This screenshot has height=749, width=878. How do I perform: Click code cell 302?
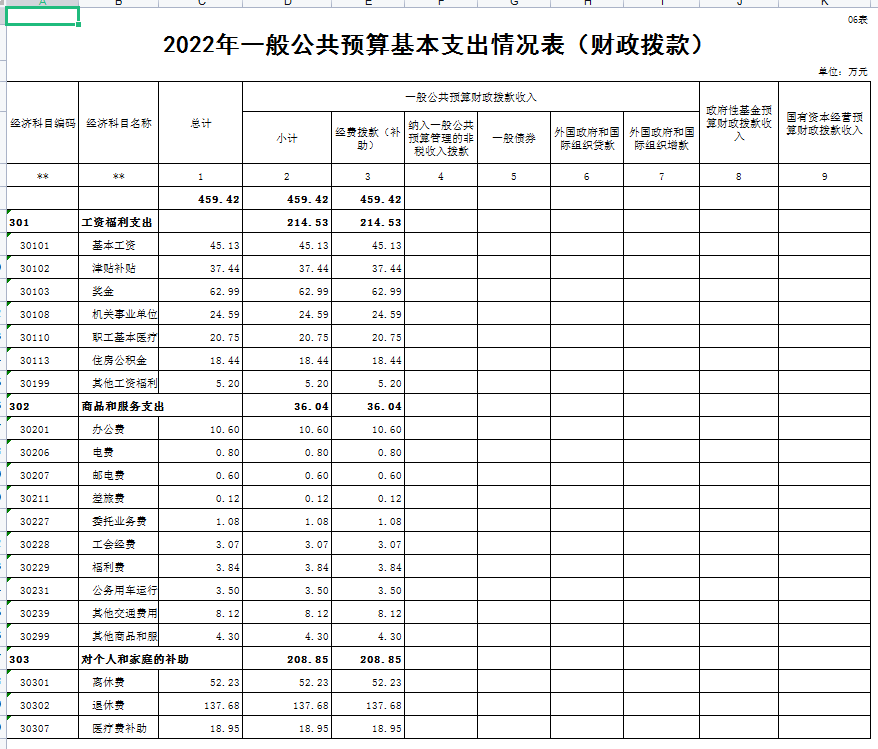pos(43,406)
